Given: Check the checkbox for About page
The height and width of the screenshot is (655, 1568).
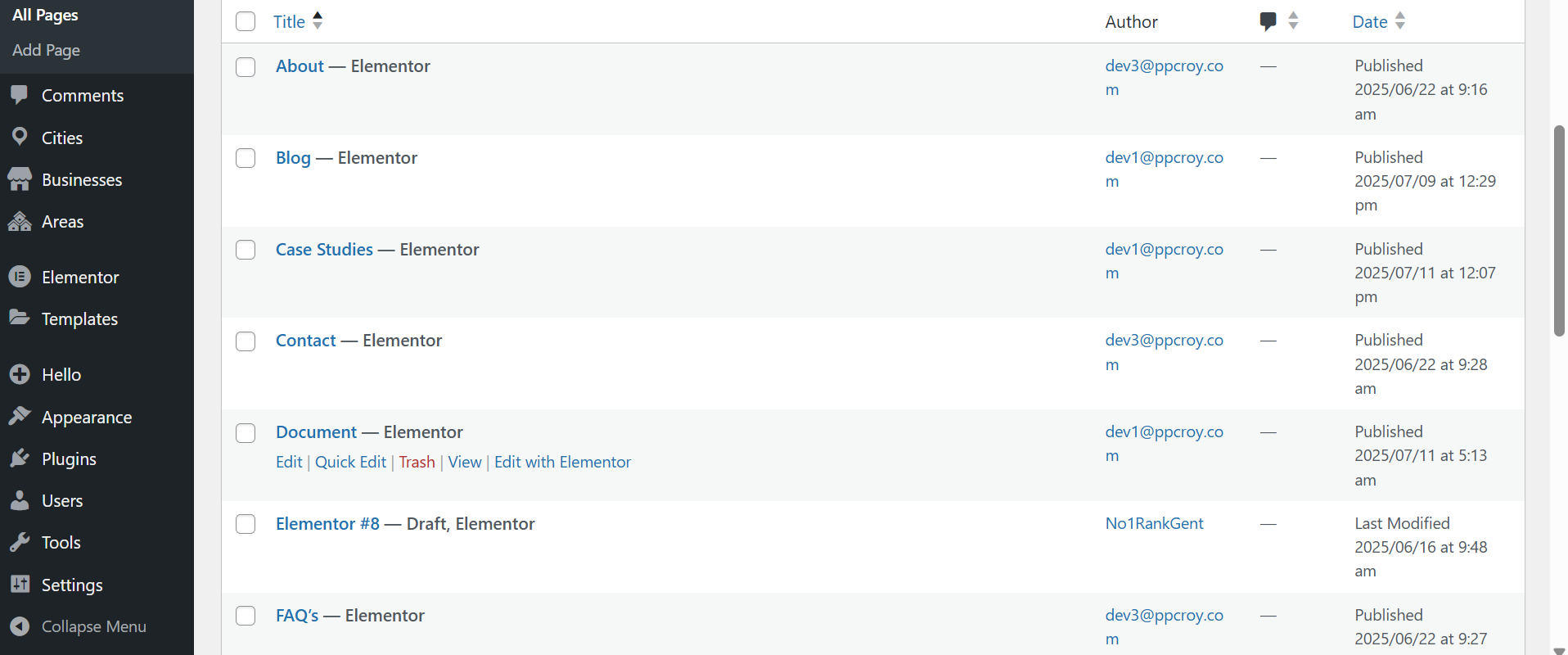Looking at the screenshot, I should (246, 67).
